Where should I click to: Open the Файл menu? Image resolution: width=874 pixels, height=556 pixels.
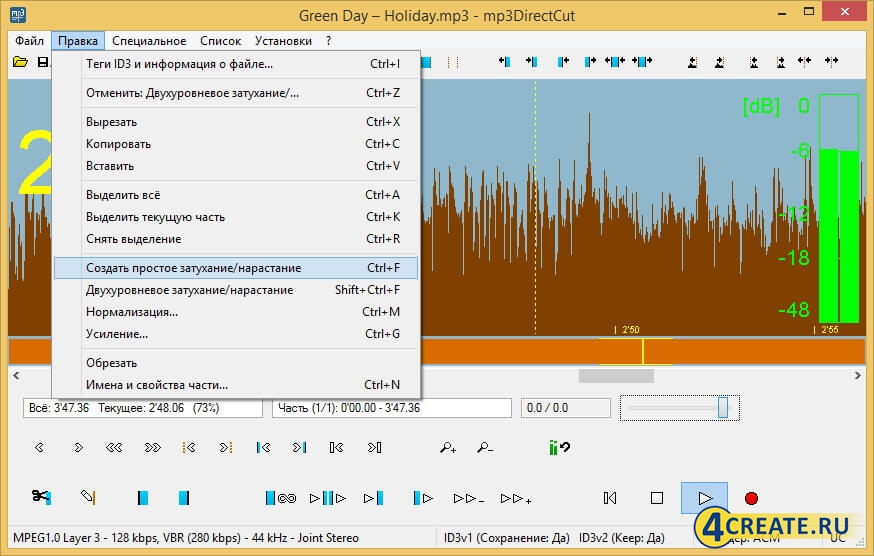(x=29, y=41)
